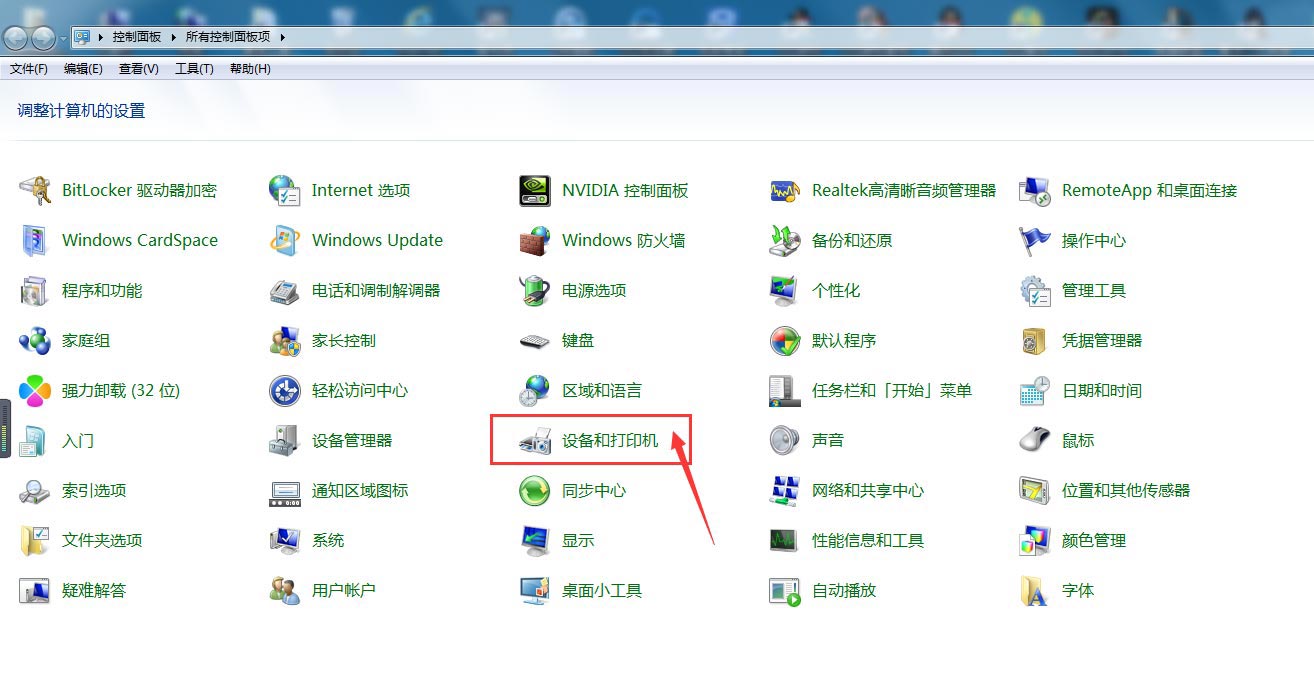
Task: Click the Forward navigation button
Action: (43, 38)
